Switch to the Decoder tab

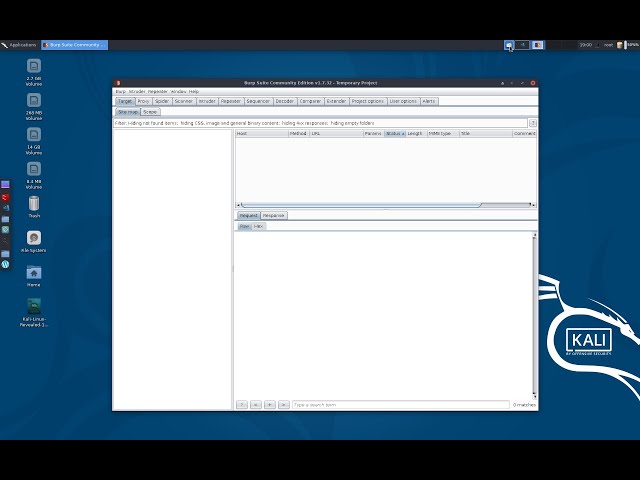[284, 101]
